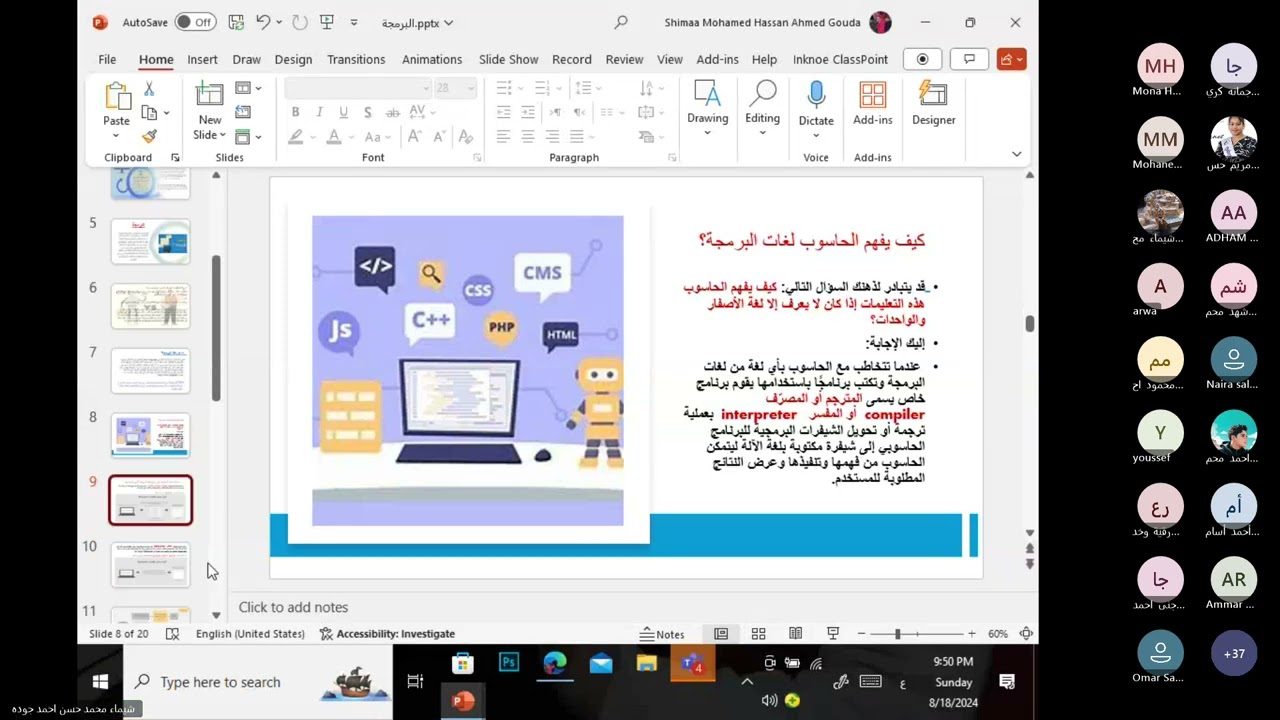Click the red Share button
The height and width of the screenshot is (720, 1280).
click(1011, 59)
